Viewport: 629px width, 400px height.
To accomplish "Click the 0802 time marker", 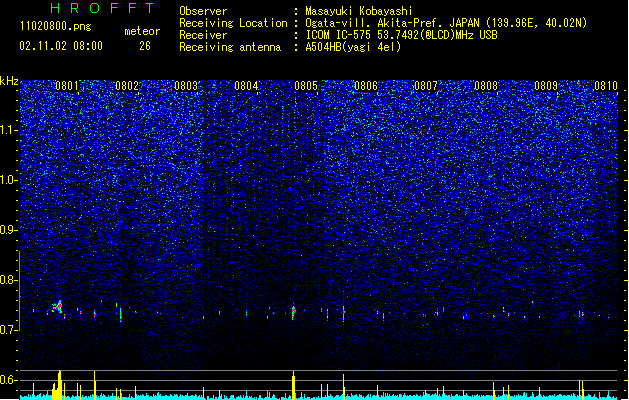I will (x=127, y=86).
